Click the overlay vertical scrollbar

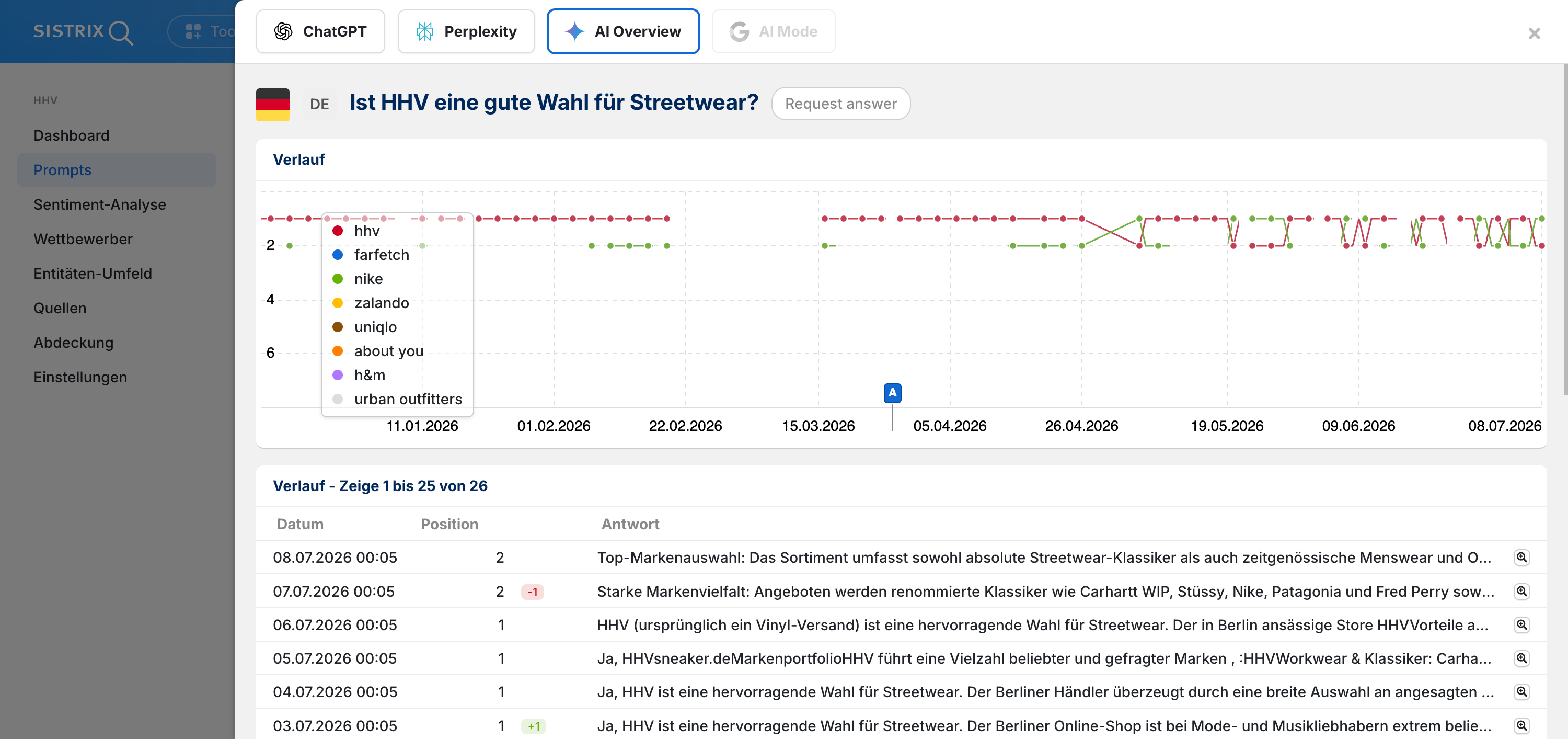pyautogui.click(x=1564, y=229)
